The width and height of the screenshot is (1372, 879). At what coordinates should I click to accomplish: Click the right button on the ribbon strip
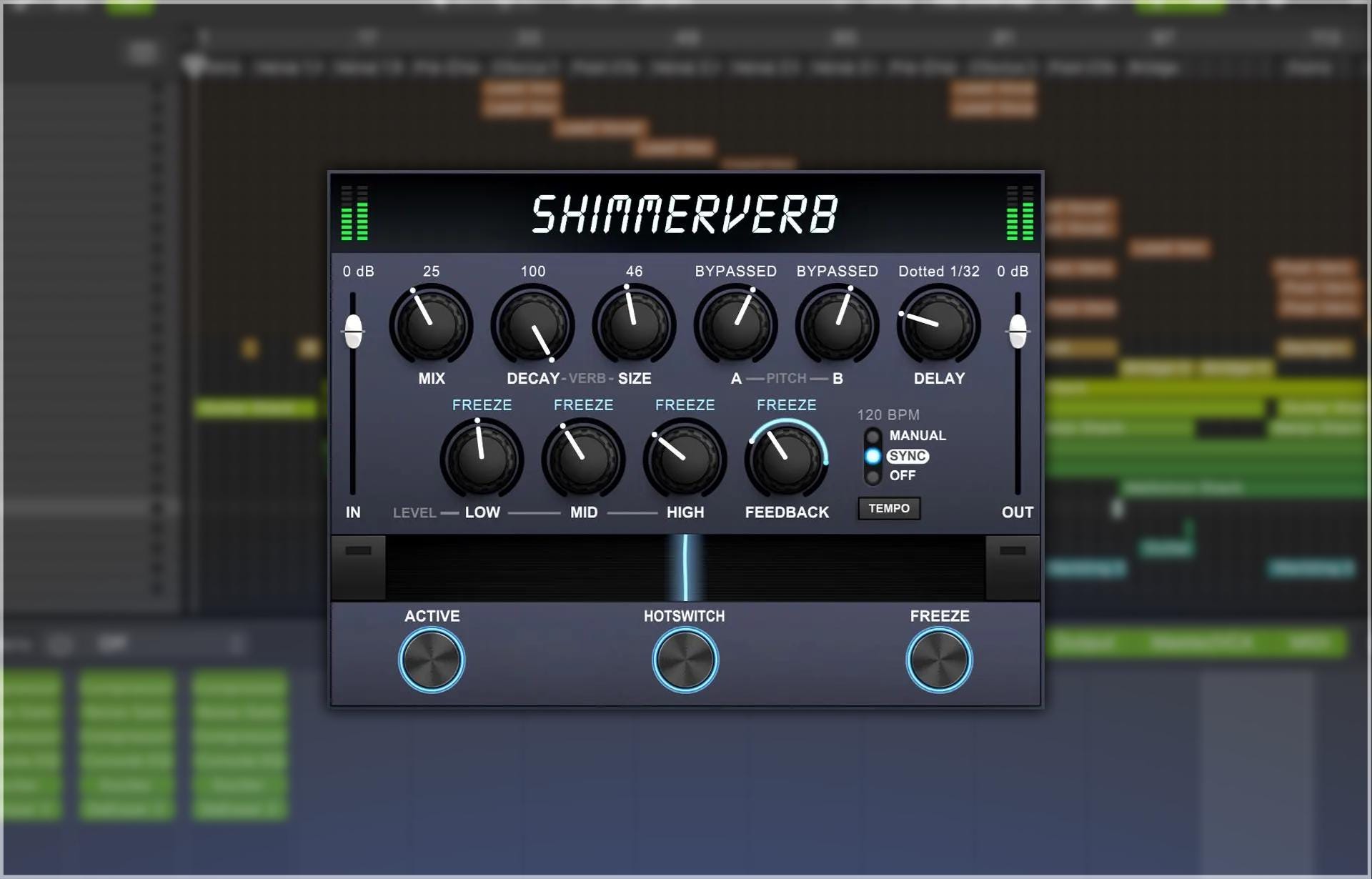[x=1013, y=567]
